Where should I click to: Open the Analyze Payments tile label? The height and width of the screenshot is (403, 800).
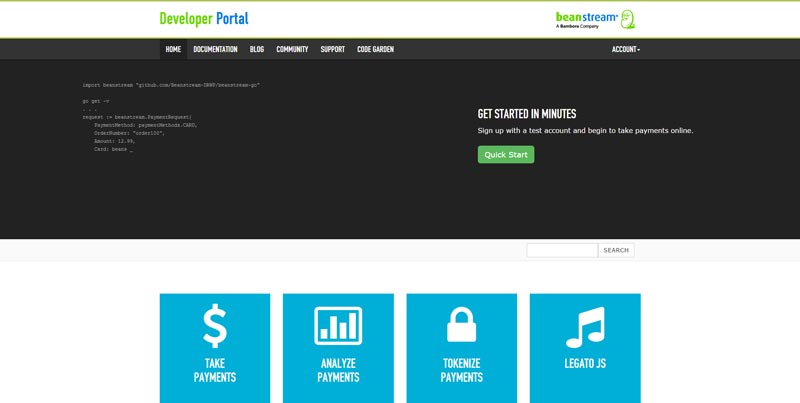click(338, 370)
